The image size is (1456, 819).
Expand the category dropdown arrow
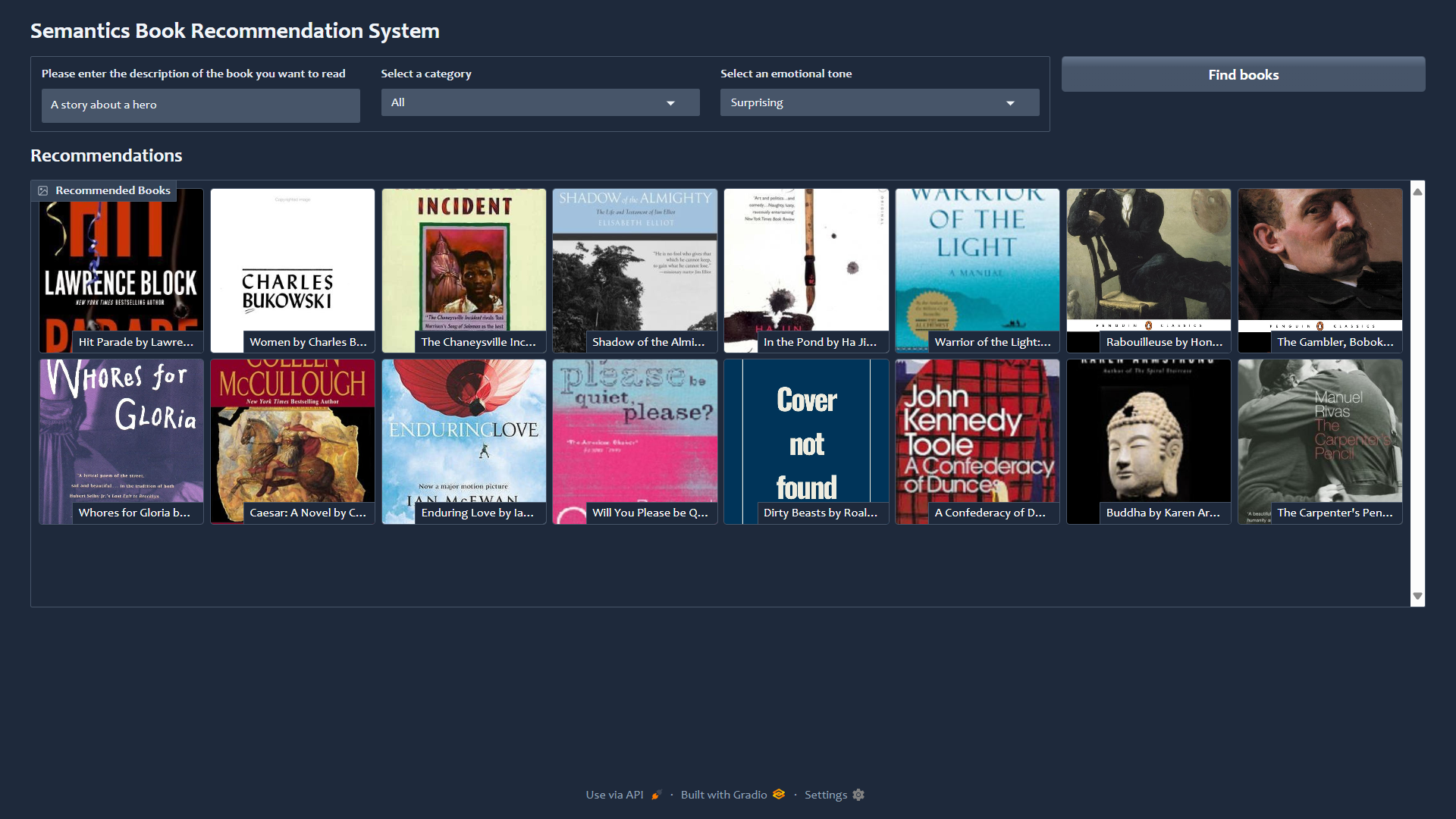point(670,103)
